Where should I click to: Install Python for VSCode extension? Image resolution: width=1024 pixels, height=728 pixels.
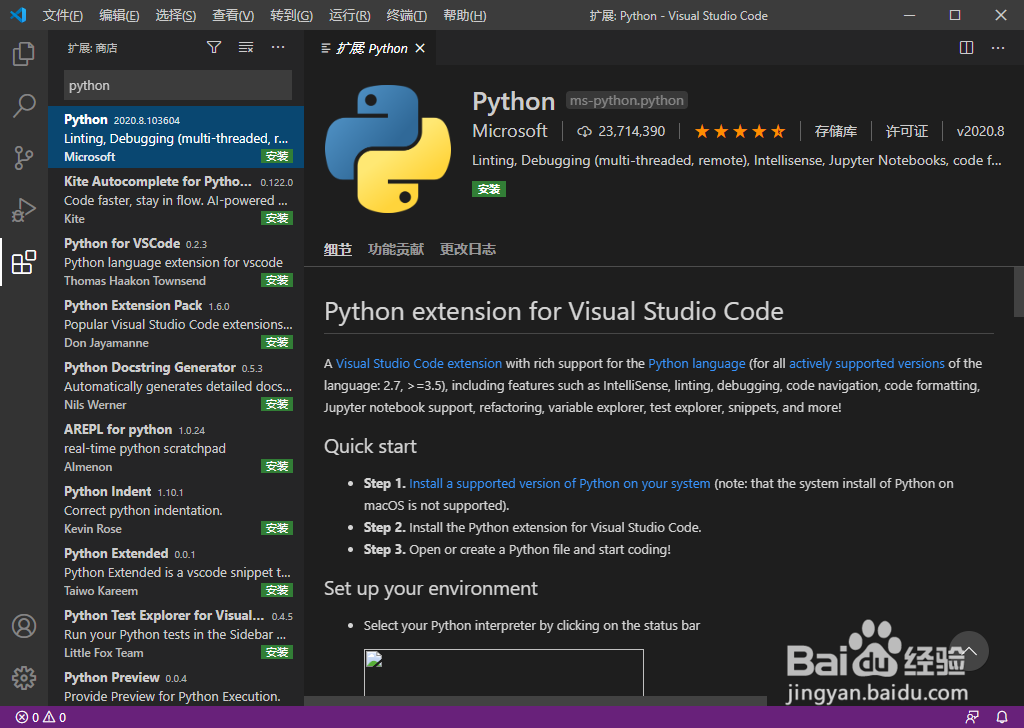pyautogui.click(x=277, y=280)
